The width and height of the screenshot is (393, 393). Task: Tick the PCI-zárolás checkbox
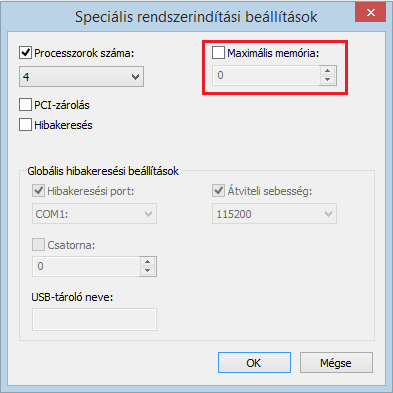coord(25,105)
